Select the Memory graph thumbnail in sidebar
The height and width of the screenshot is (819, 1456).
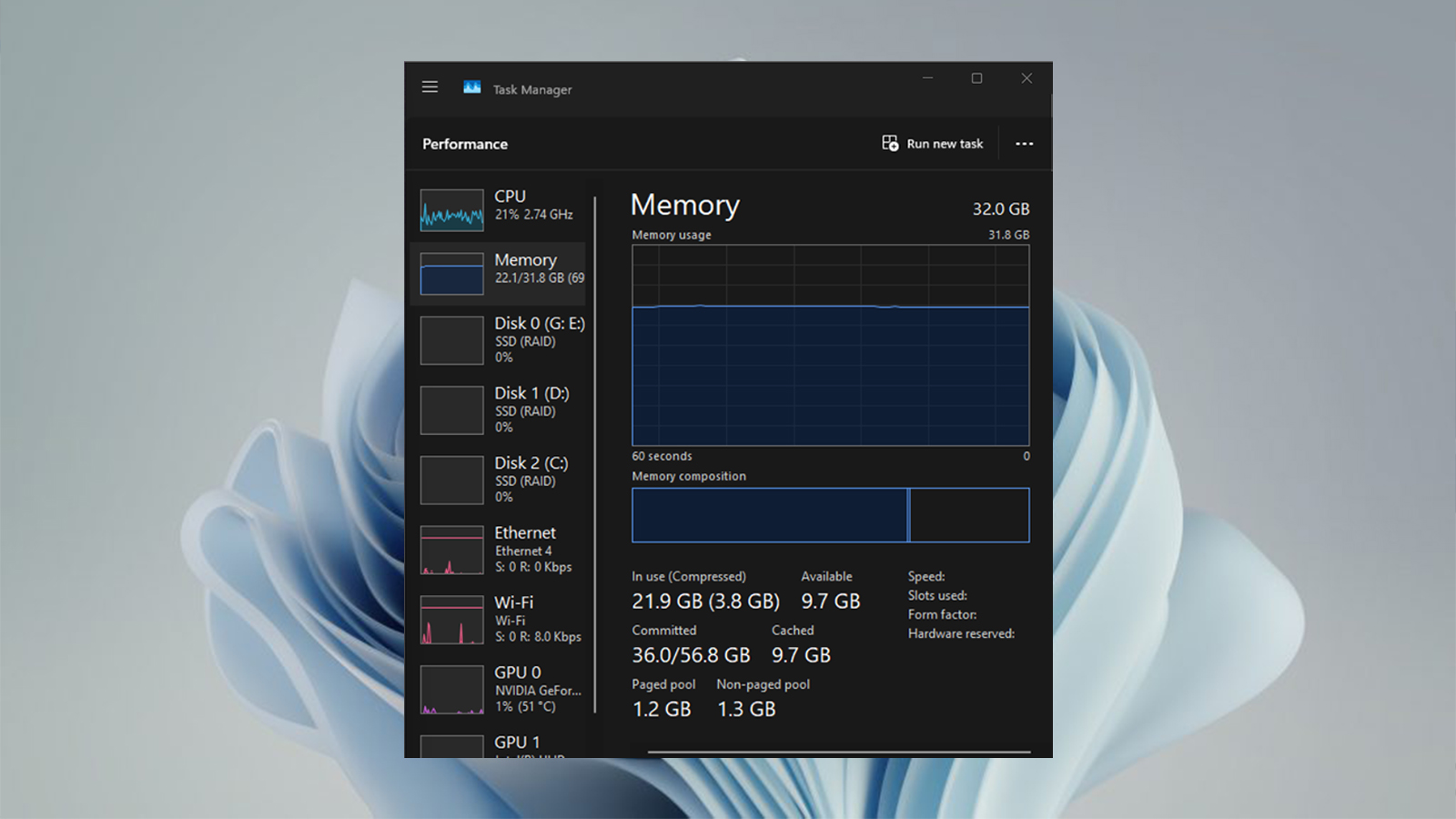point(451,274)
